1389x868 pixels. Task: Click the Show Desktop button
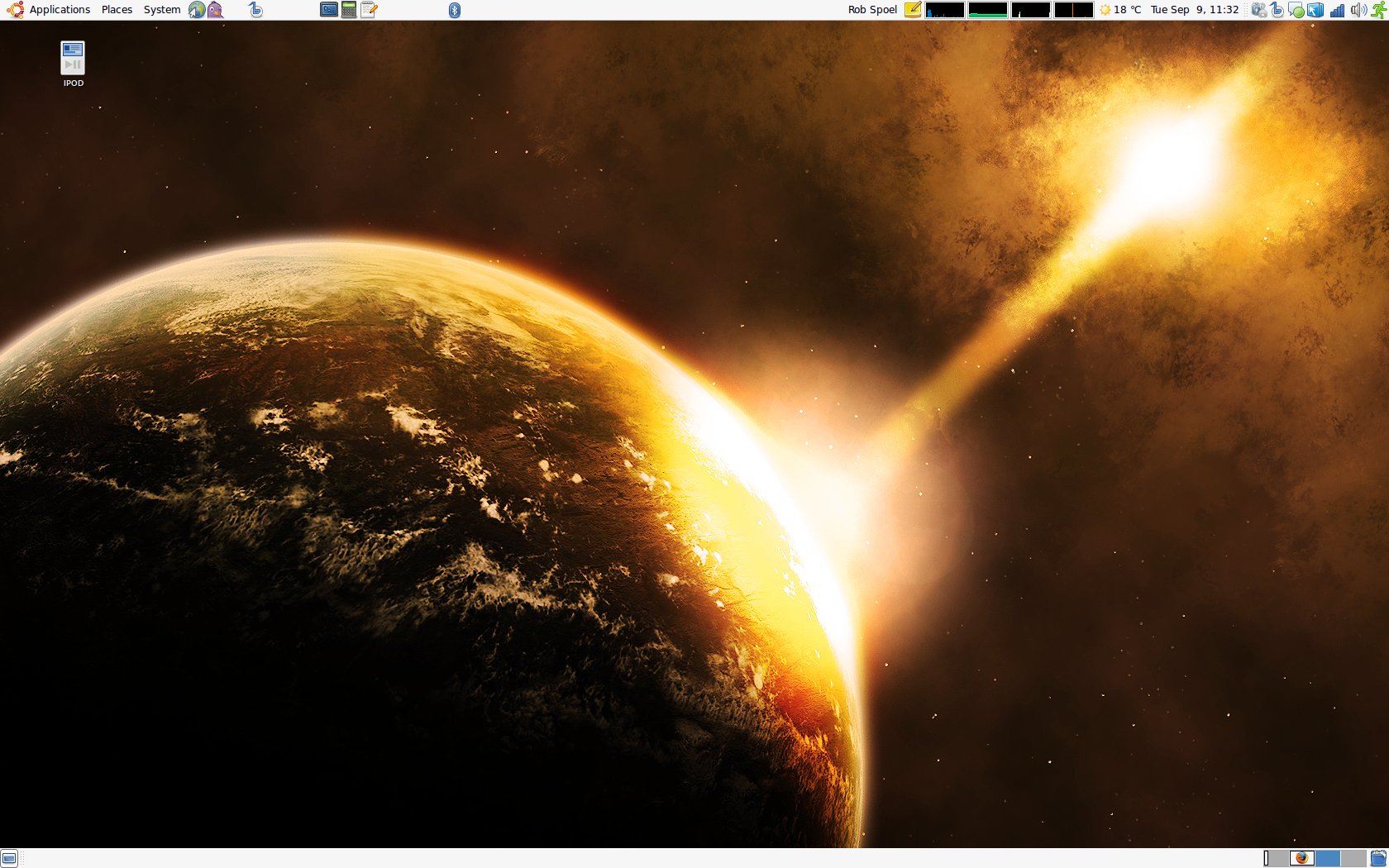point(9,858)
